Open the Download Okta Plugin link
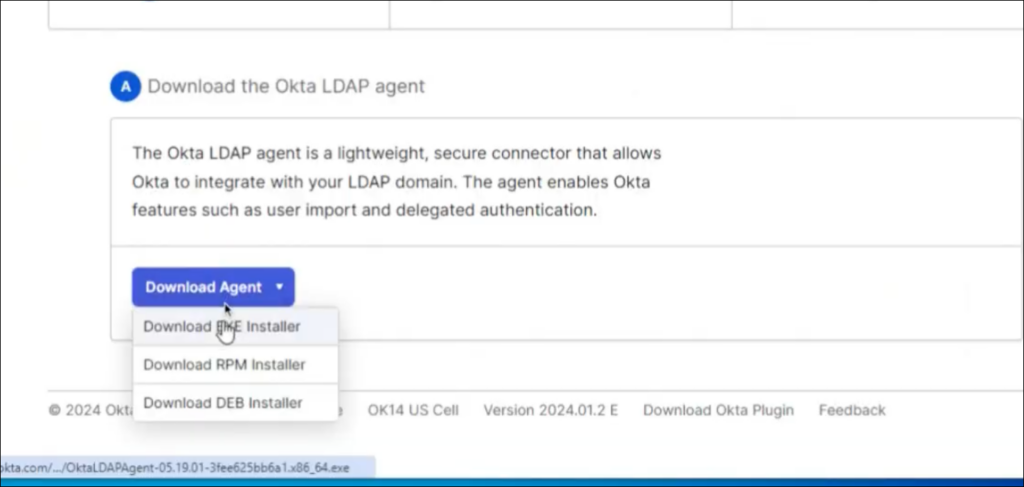Screen dimensions: 1024x487 (718, 410)
